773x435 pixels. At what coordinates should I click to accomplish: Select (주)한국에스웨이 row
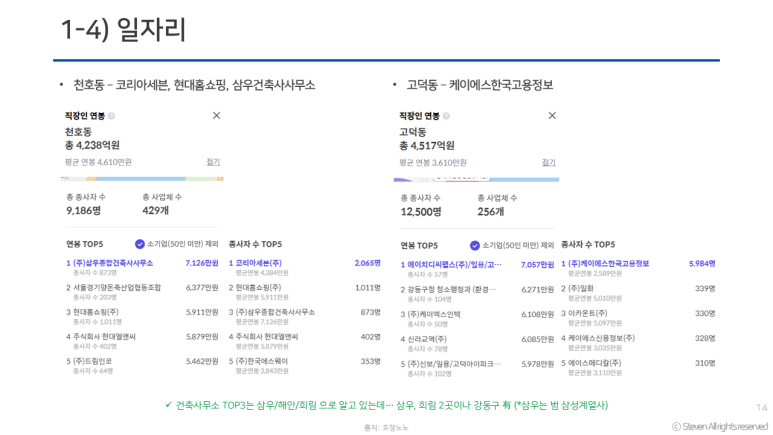tap(304, 365)
